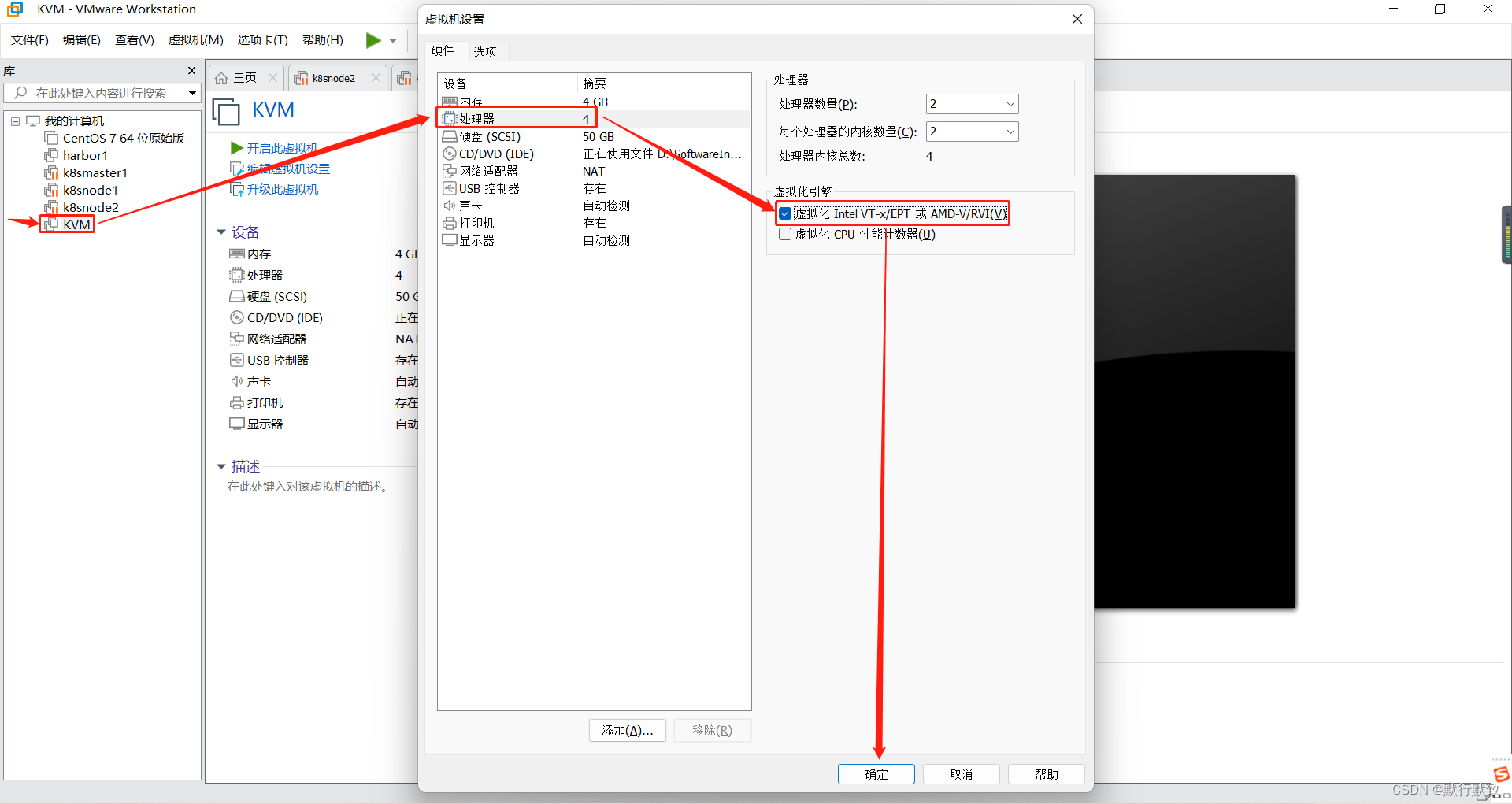Select the 网络适配器 NAT row in settings
1512x804 pixels.
tap(595, 172)
